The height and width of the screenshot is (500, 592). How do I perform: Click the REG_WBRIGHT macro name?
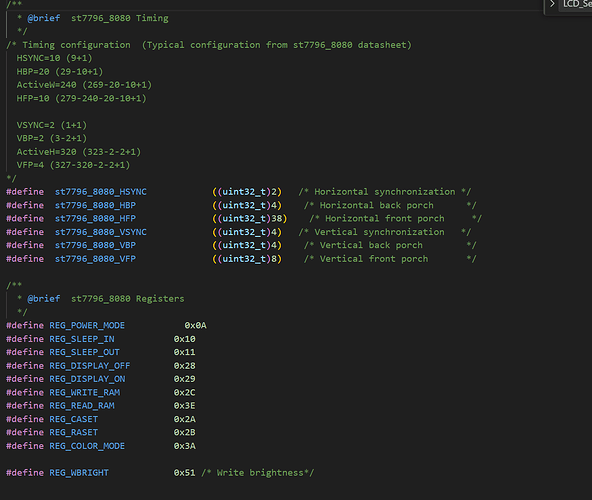[x=79, y=473]
